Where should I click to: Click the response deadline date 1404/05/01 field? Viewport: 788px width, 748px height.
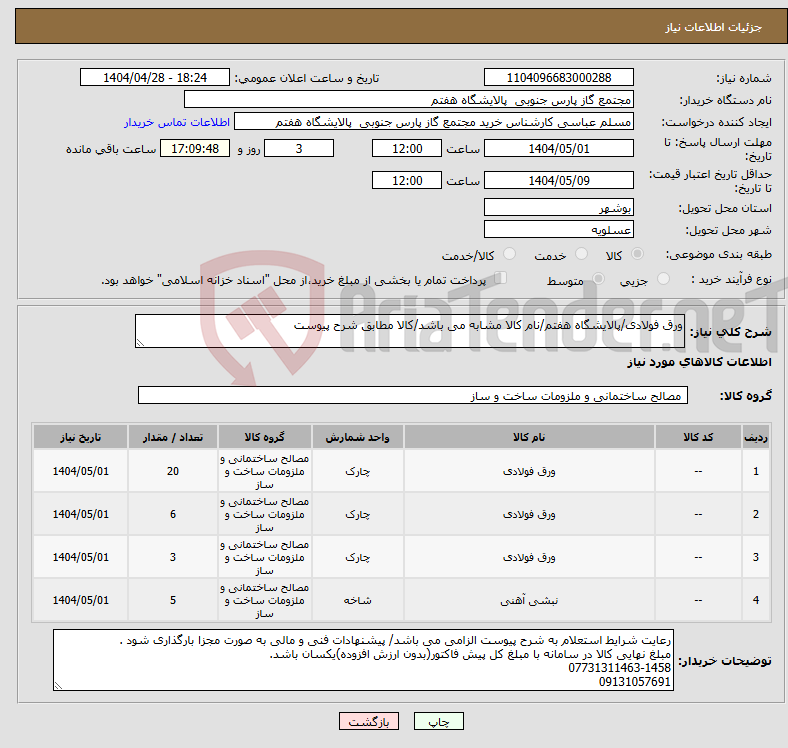tap(559, 149)
